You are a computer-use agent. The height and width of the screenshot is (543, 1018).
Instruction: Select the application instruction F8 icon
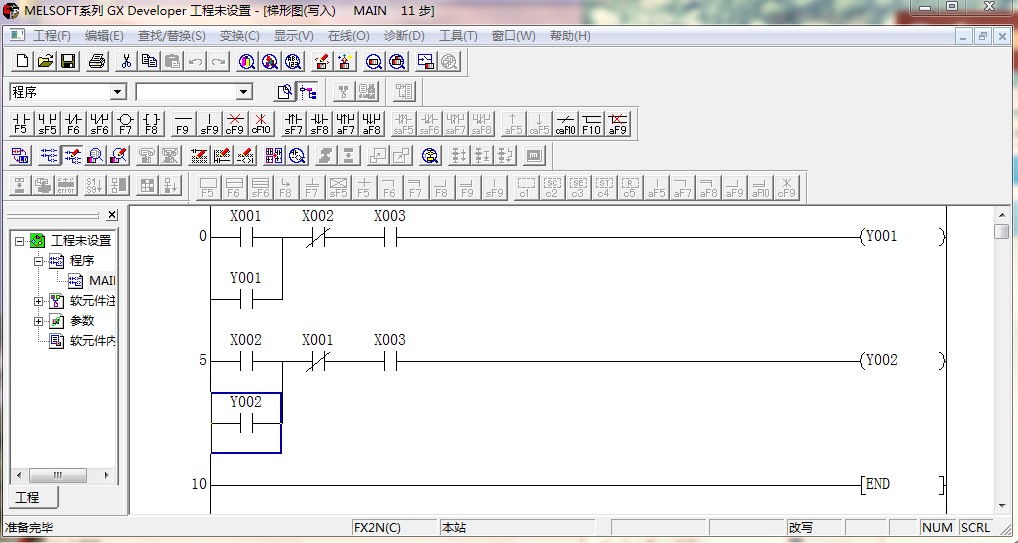tap(151, 123)
